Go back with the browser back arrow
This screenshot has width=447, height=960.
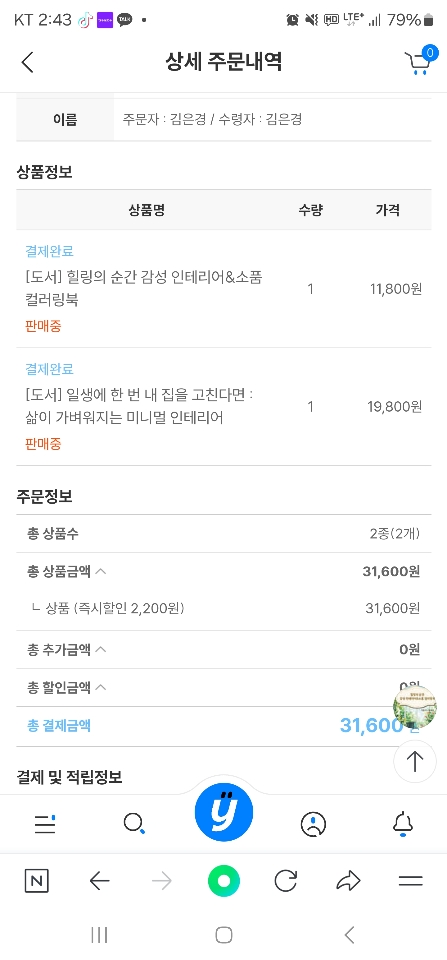[x=99, y=881]
